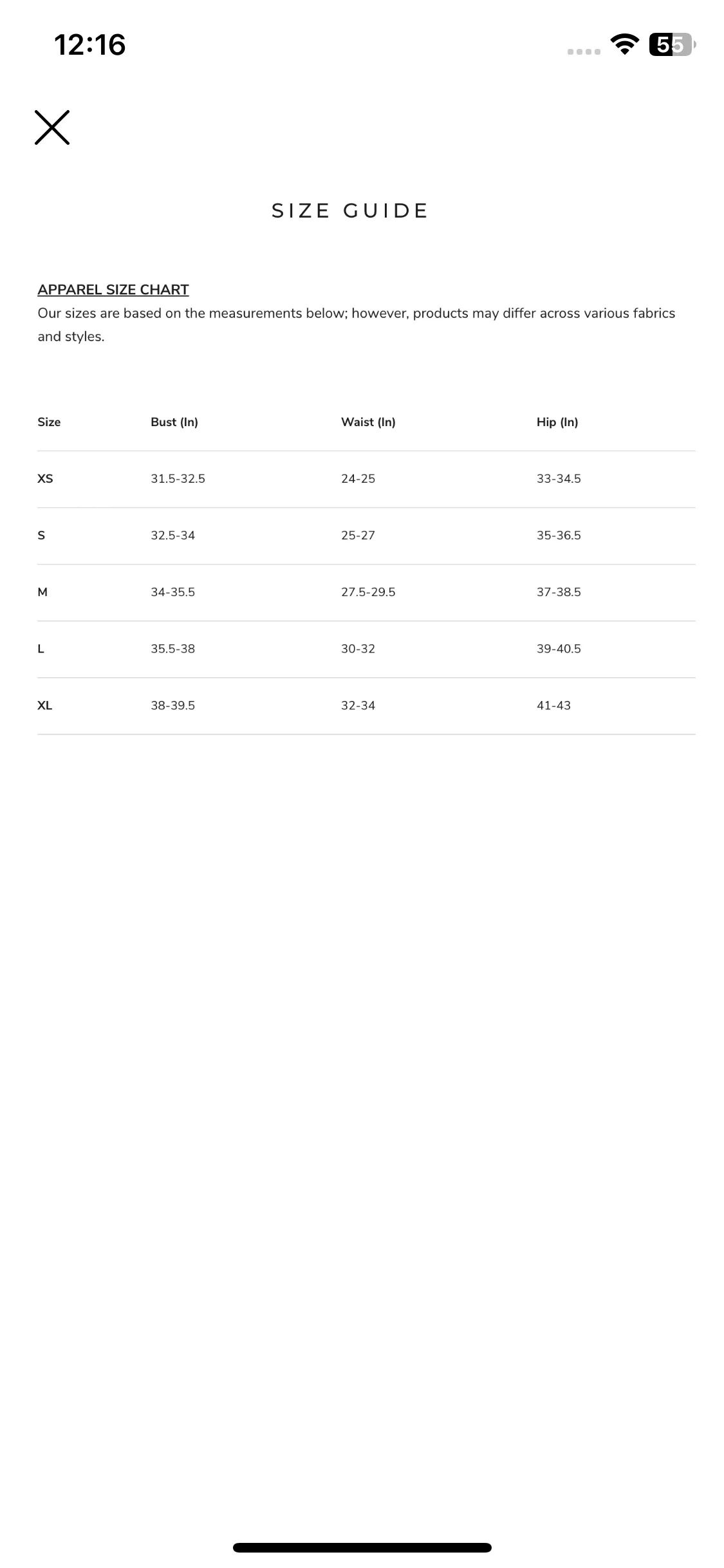
Task: Tap the Size Guide title
Action: pyautogui.click(x=349, y=211)
